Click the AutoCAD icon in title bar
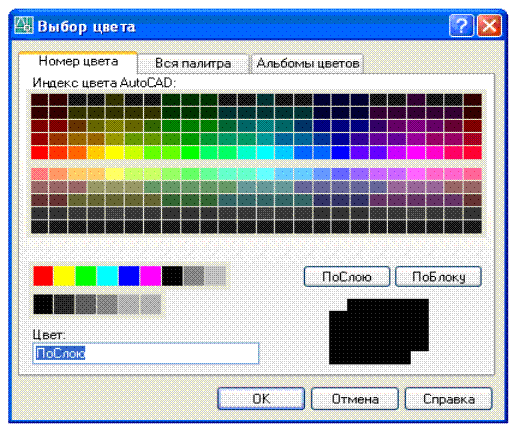Screen dimensions: 520x433 pyautogui.click(x=24, y=25)
